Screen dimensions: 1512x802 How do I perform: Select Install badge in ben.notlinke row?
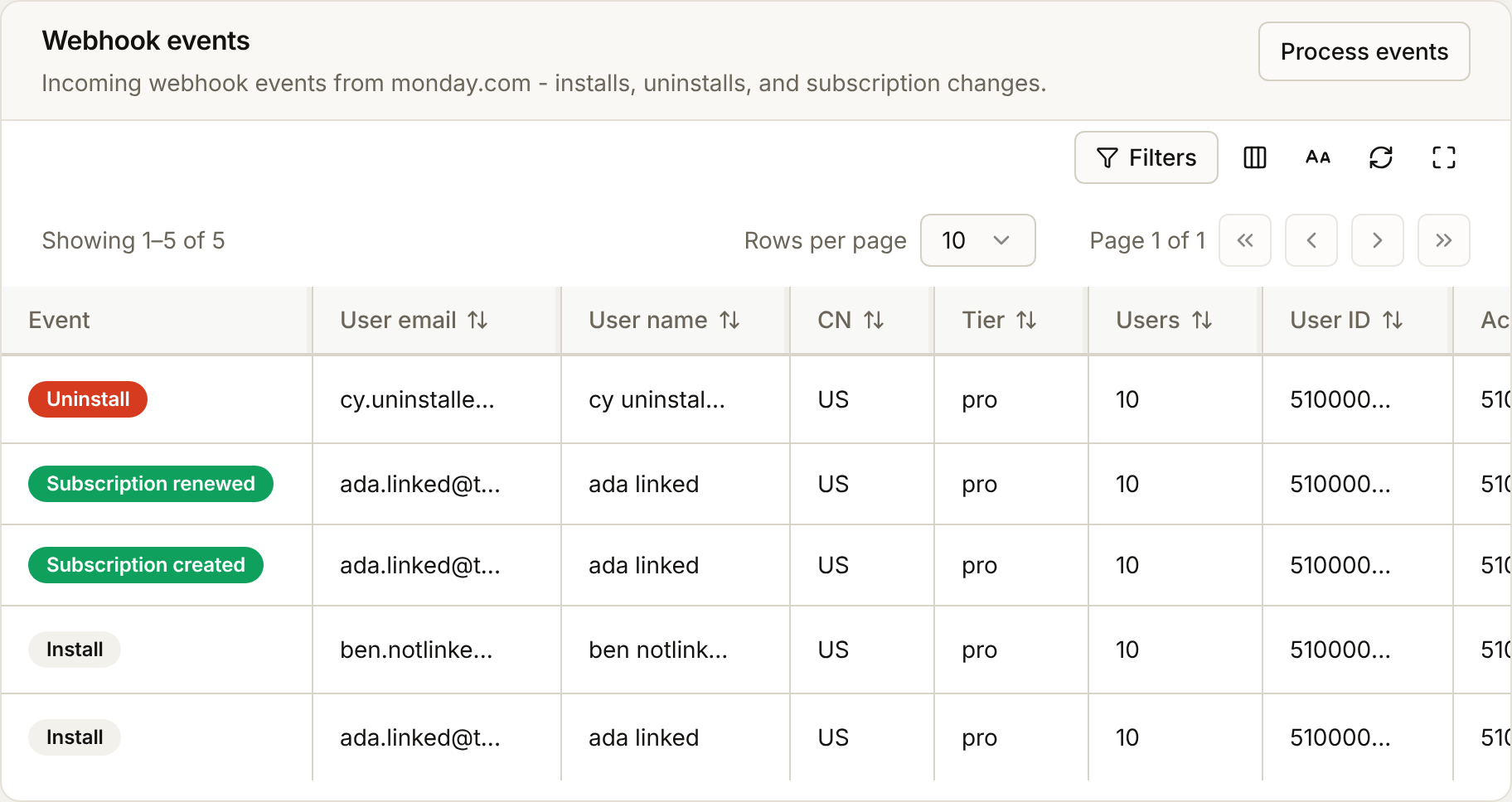click(75, 650)
